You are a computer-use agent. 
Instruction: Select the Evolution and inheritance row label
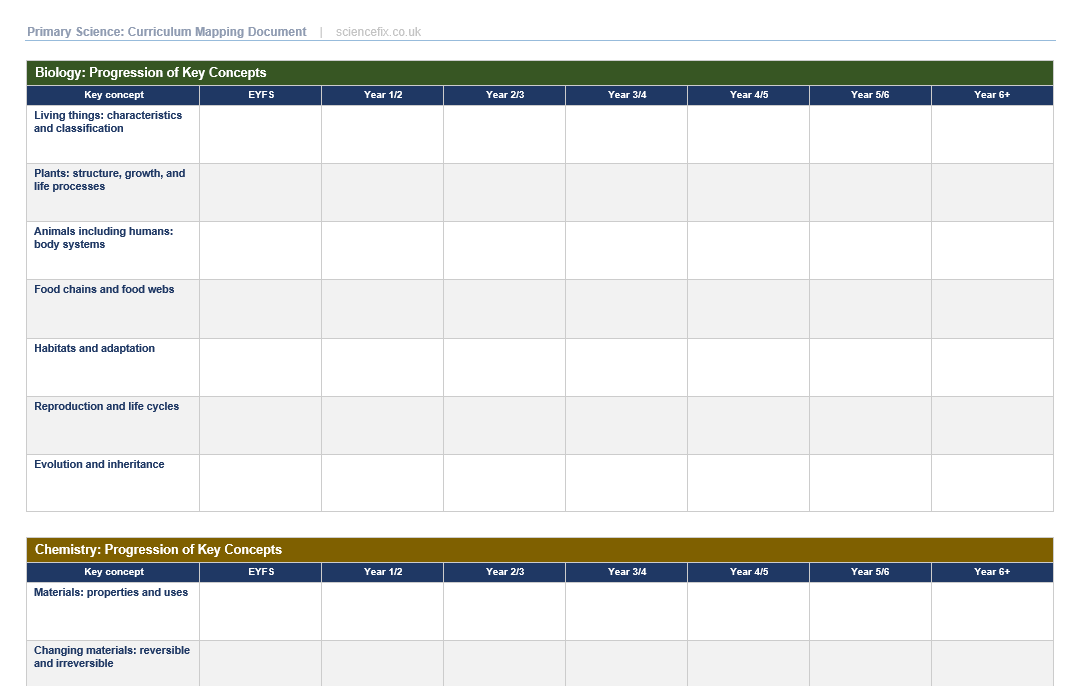[x=99, y=465]
